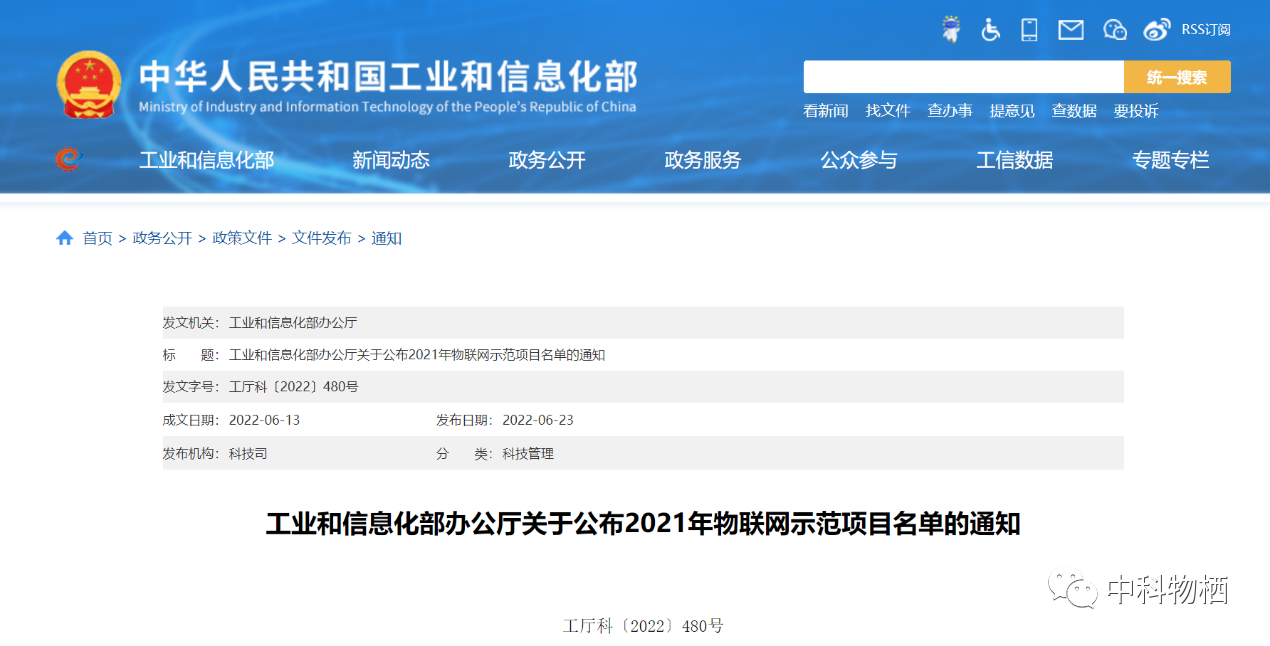
Task: Open the 查数据 quick link
Action: (1074, 111)
